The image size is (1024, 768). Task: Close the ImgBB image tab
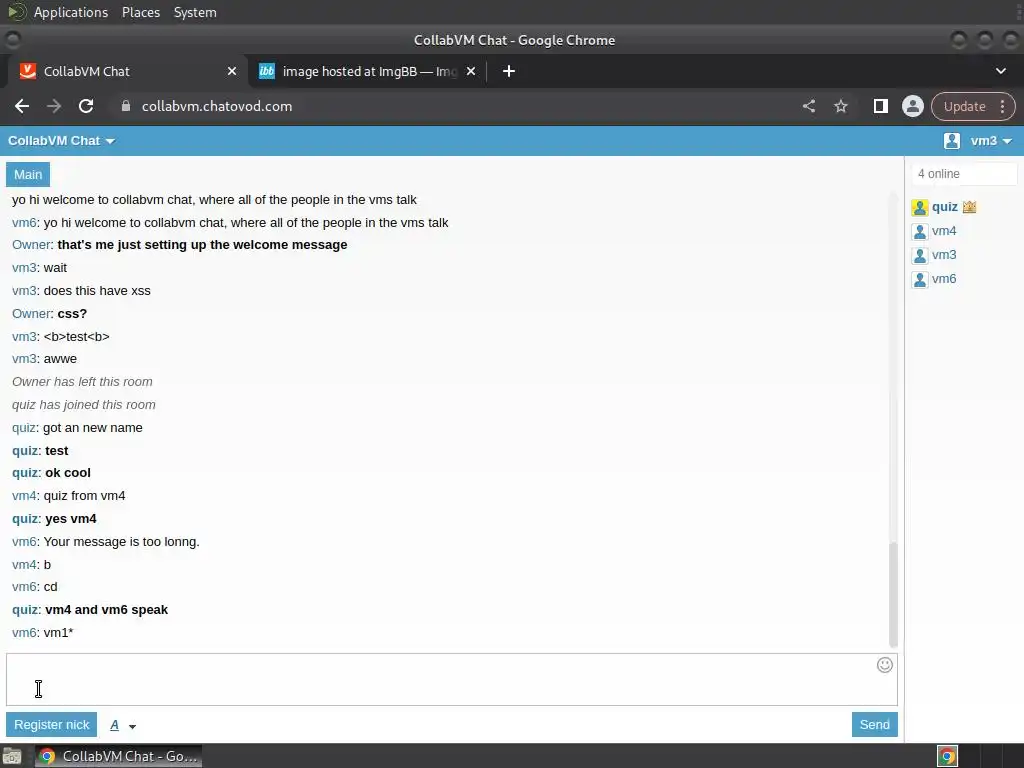(x=471, y=71)
